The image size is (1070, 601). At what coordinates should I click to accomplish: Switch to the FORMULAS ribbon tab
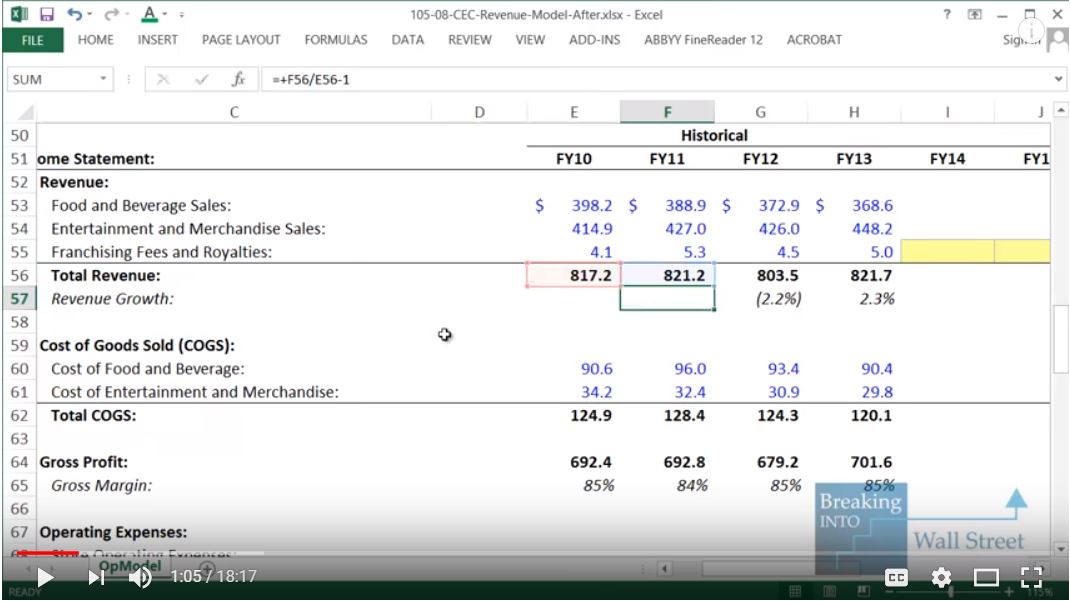click(335, 40)
